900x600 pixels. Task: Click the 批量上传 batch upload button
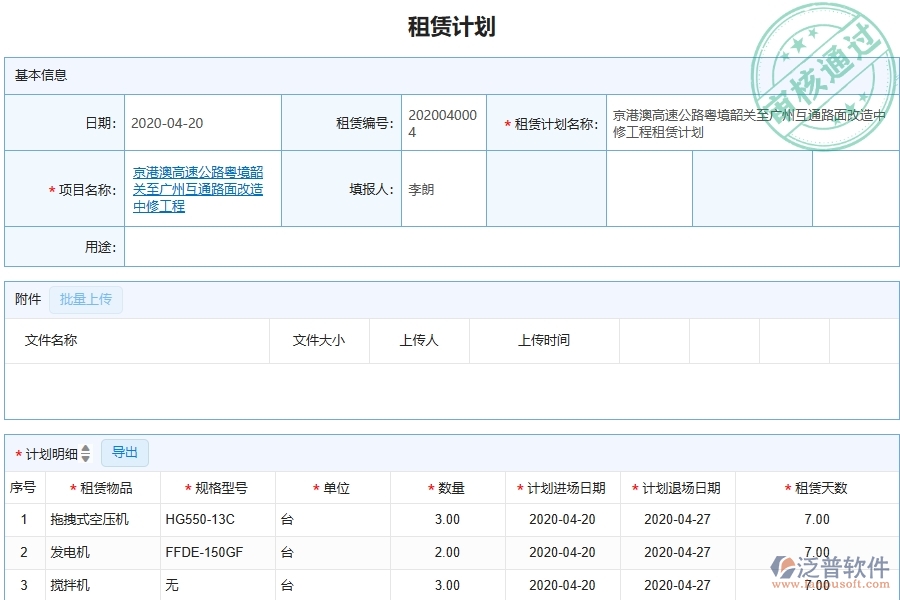tap(86, 299)
